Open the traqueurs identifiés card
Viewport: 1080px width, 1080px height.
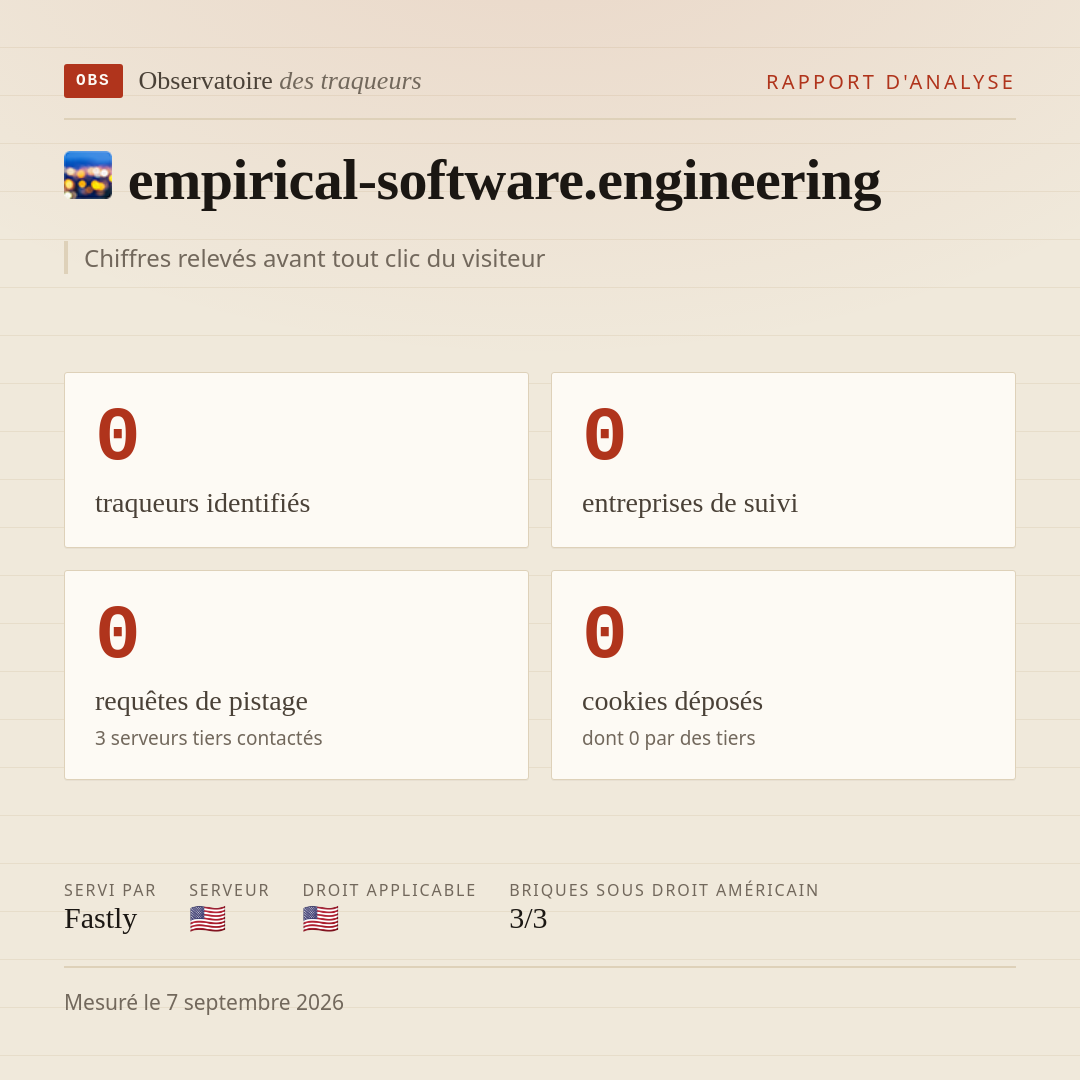296,460
